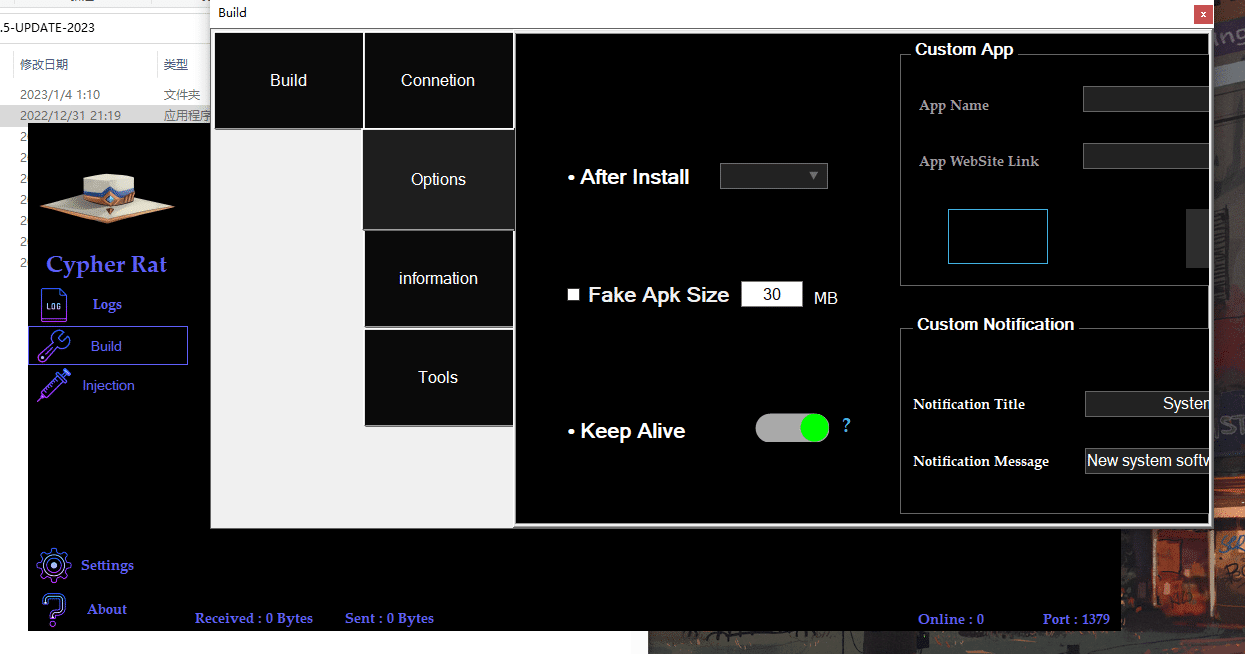Go to the information tab
The image size is (1245, 654).
[x=438, y=279]
